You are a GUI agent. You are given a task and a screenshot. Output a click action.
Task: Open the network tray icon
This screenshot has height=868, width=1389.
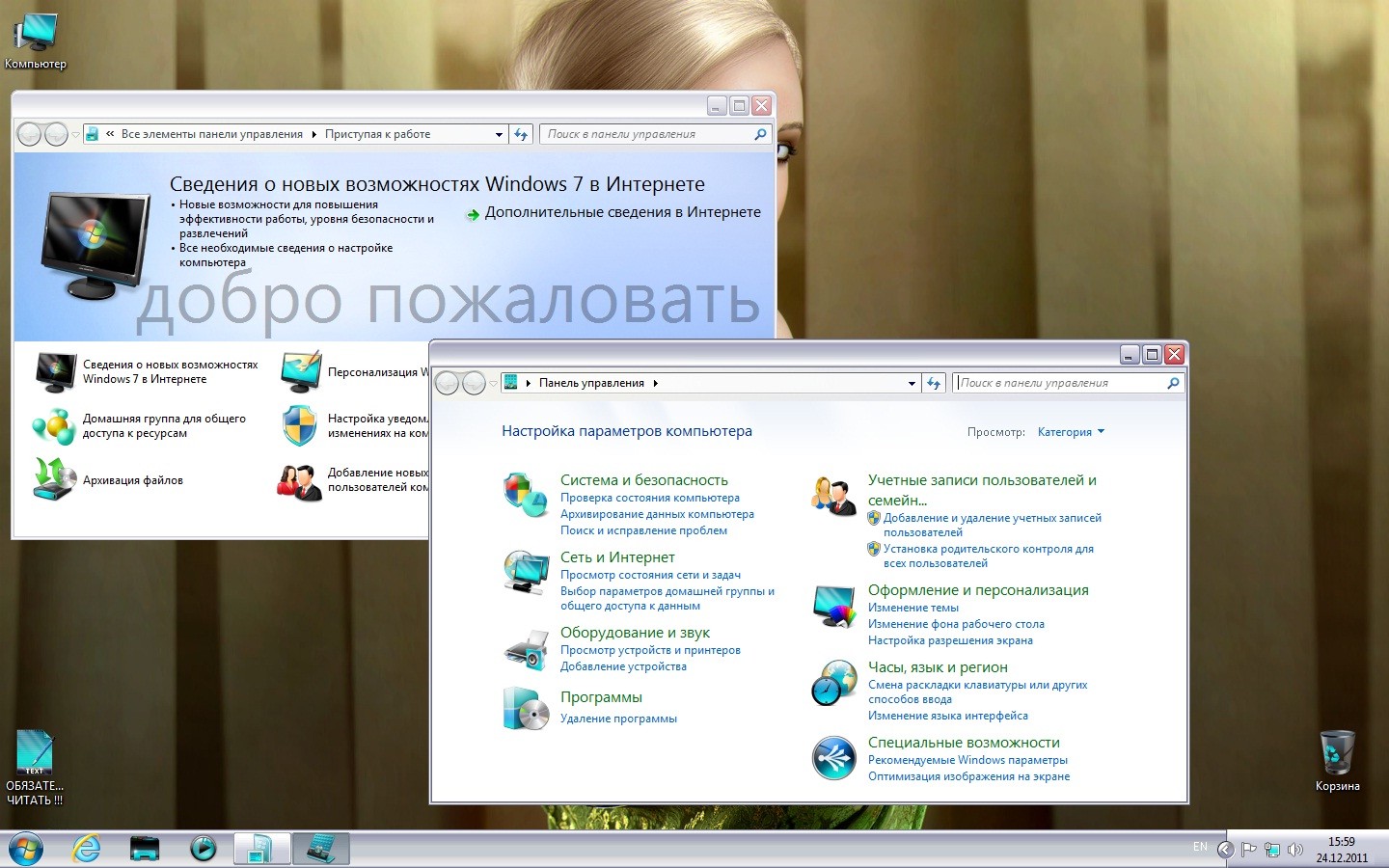pyautogui.click(x=1272, y=850)
